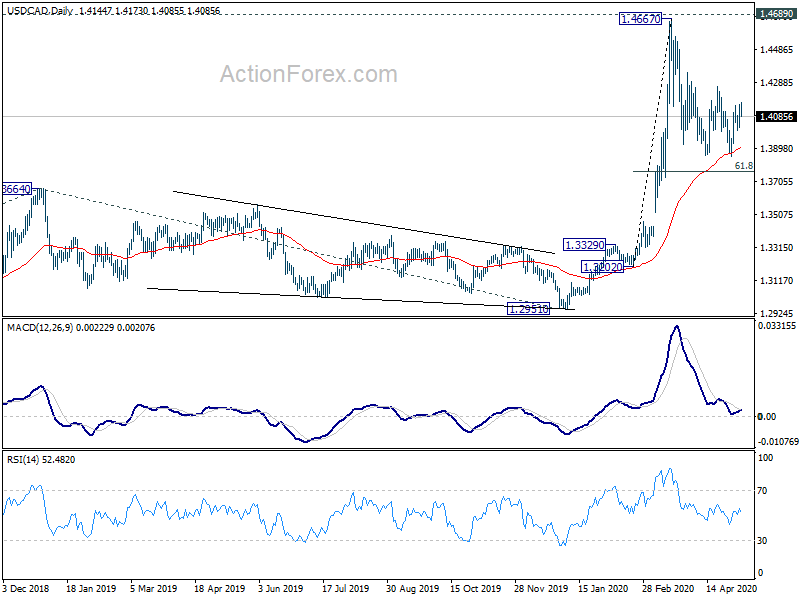Click the 14 Apr 2020 date label
The width and height of the screenshot is (800, 600).
click(732, 588)
